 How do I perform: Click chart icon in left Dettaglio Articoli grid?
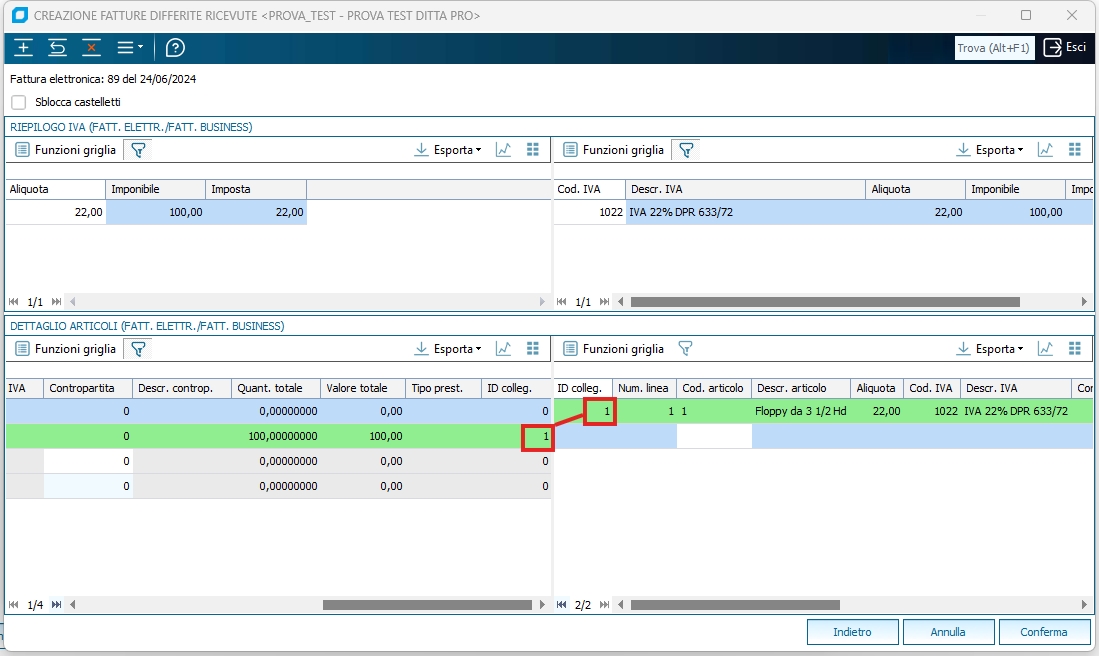[x=503, y=349]
